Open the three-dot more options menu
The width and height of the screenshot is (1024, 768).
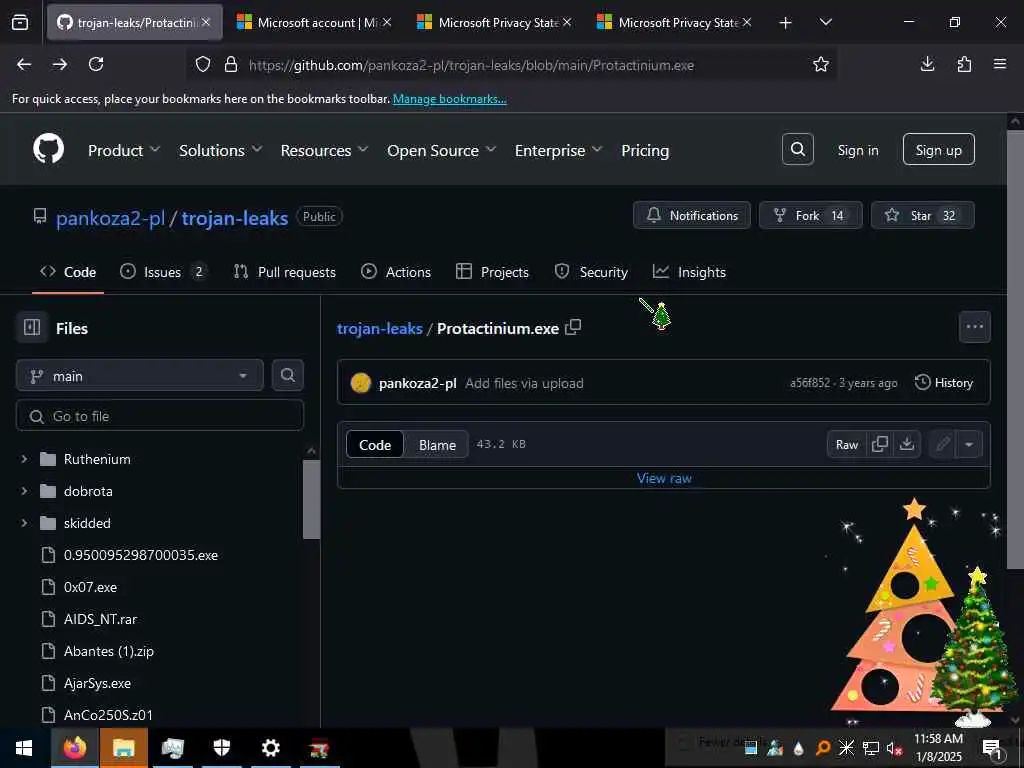tap(974, 327)
